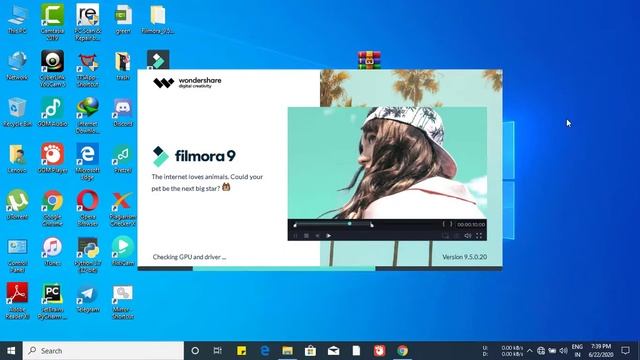Open Python 3.7 (32-bit) shortcut
Image resolution: width=640 pixels, height=360 pixels.
pos(87,255)
